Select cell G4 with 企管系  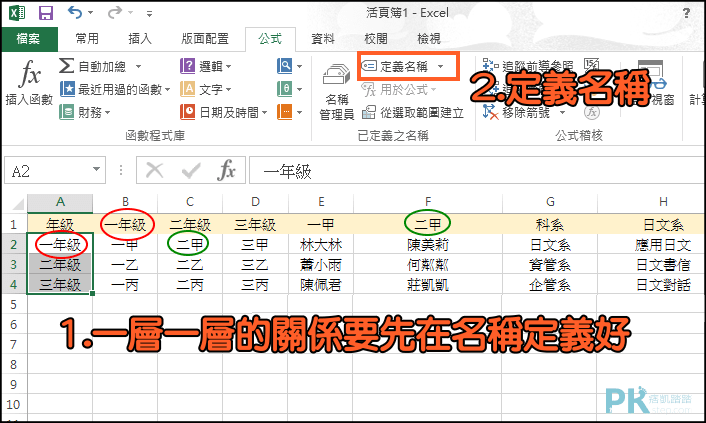550,285
